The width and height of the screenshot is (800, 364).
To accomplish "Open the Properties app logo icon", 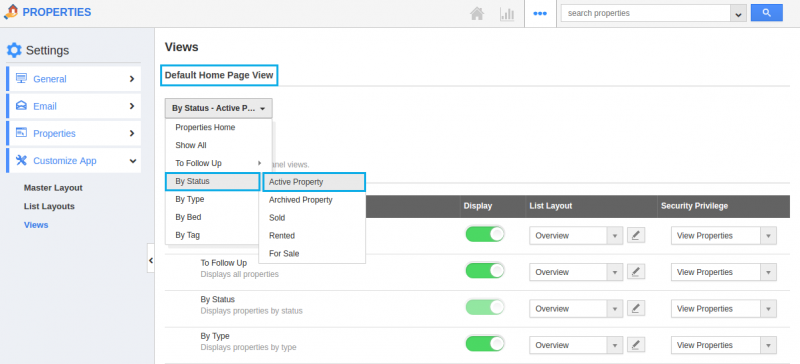I will click(10, 12).
